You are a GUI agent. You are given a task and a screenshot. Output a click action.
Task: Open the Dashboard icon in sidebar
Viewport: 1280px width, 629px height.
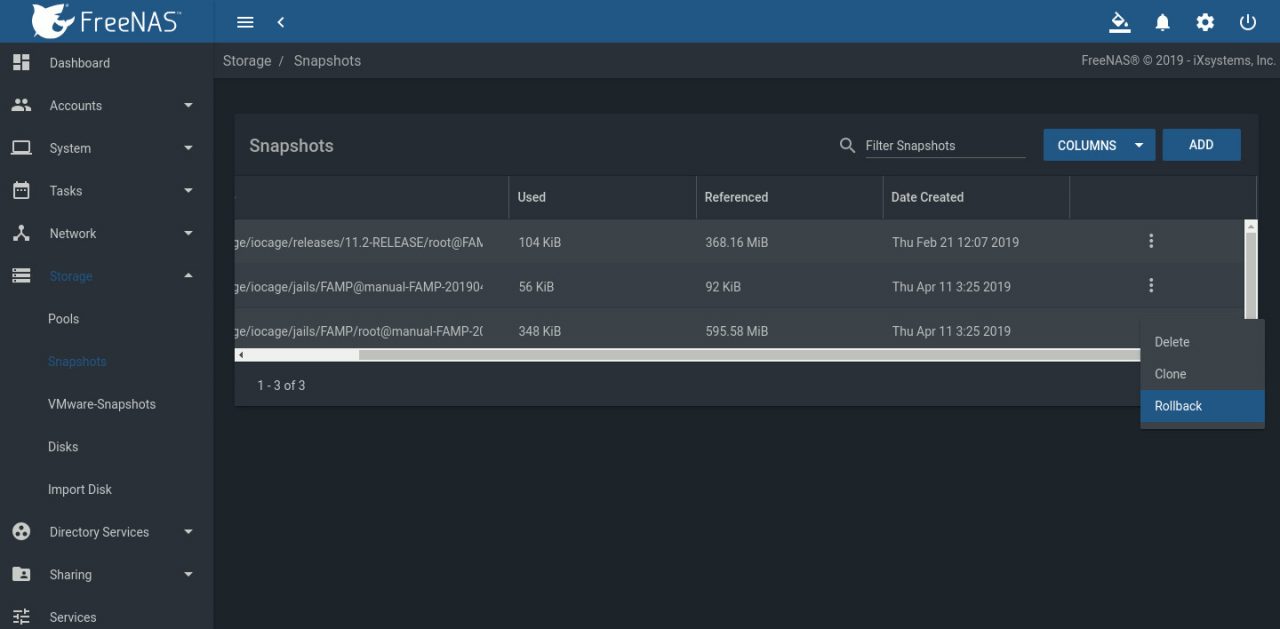[21, 62]
